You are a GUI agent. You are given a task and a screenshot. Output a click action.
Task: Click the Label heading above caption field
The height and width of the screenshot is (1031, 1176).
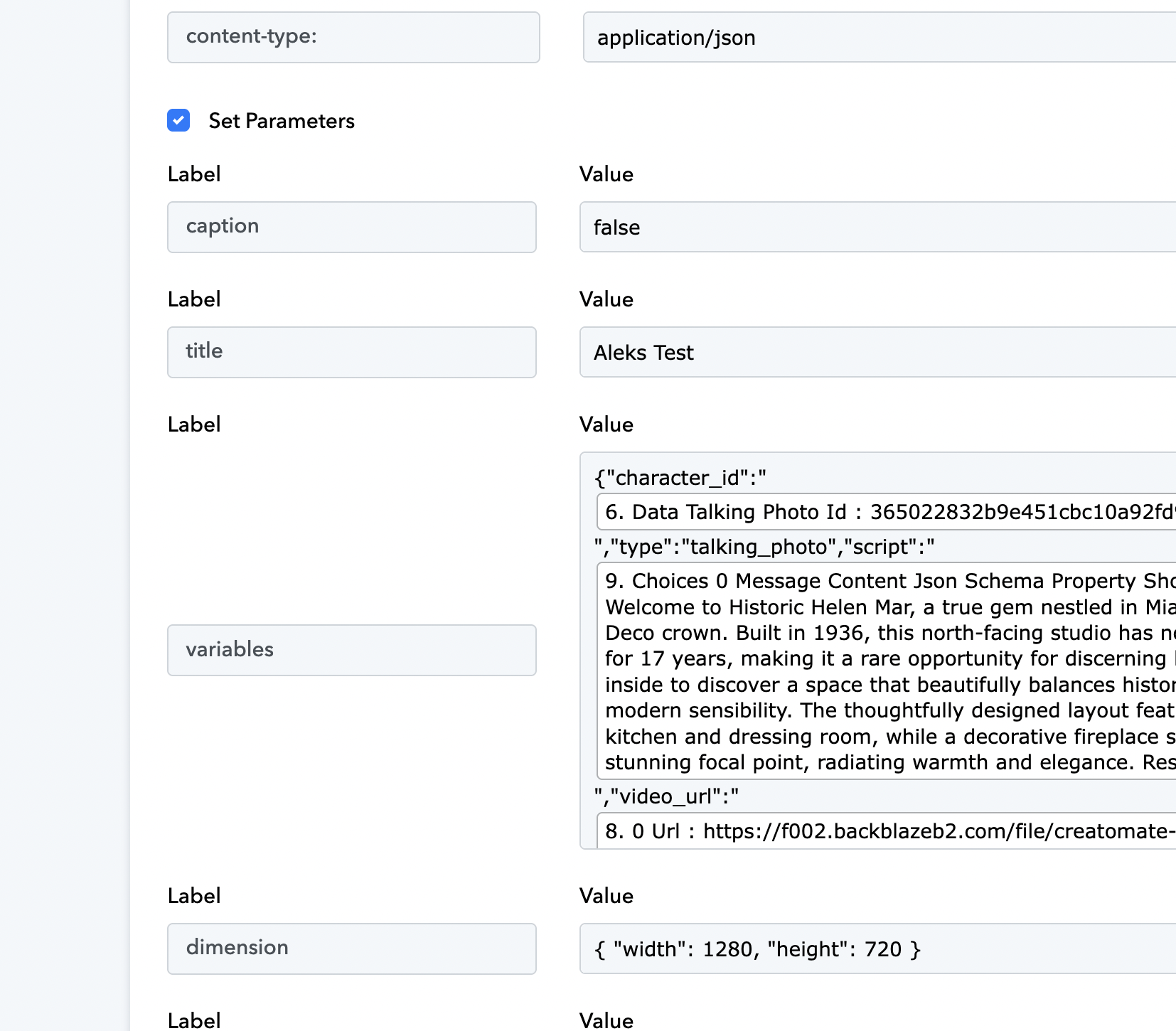194,174
